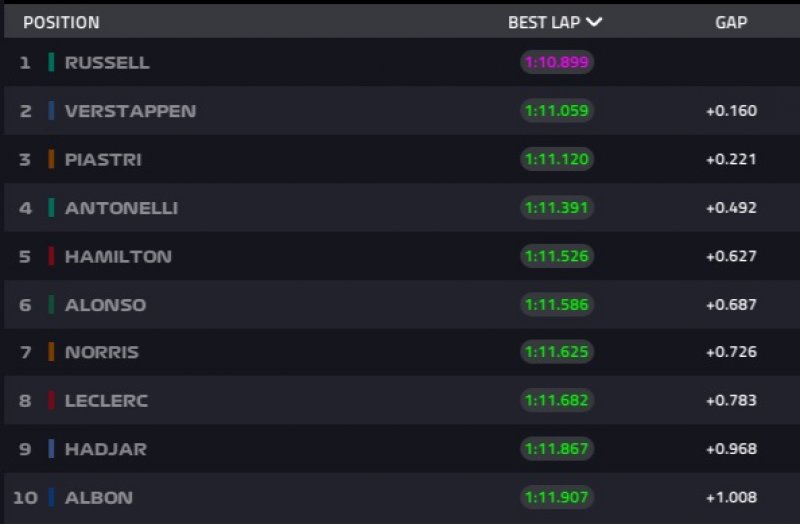This screenshot has width=800, height=524.
Task: Click Piastri's orange team color bar
Action: 51,159
